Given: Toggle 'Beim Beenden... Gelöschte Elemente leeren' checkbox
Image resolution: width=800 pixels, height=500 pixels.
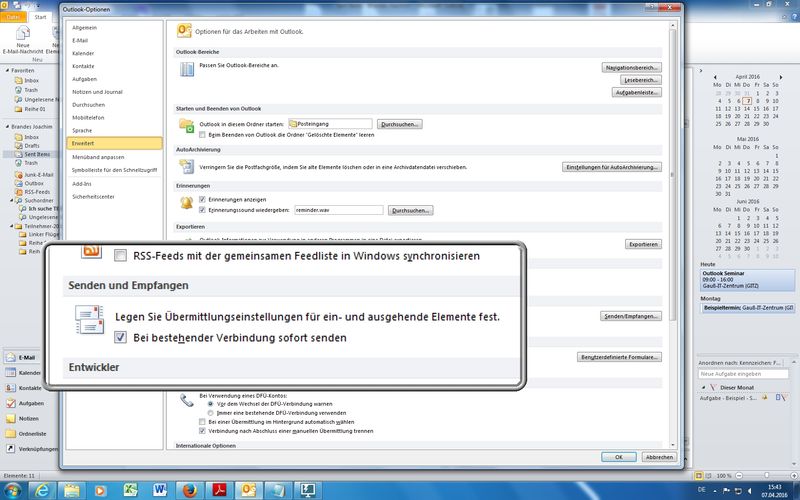Looking at the screenshot, I should pyautogui.click(x=203, y=135).
